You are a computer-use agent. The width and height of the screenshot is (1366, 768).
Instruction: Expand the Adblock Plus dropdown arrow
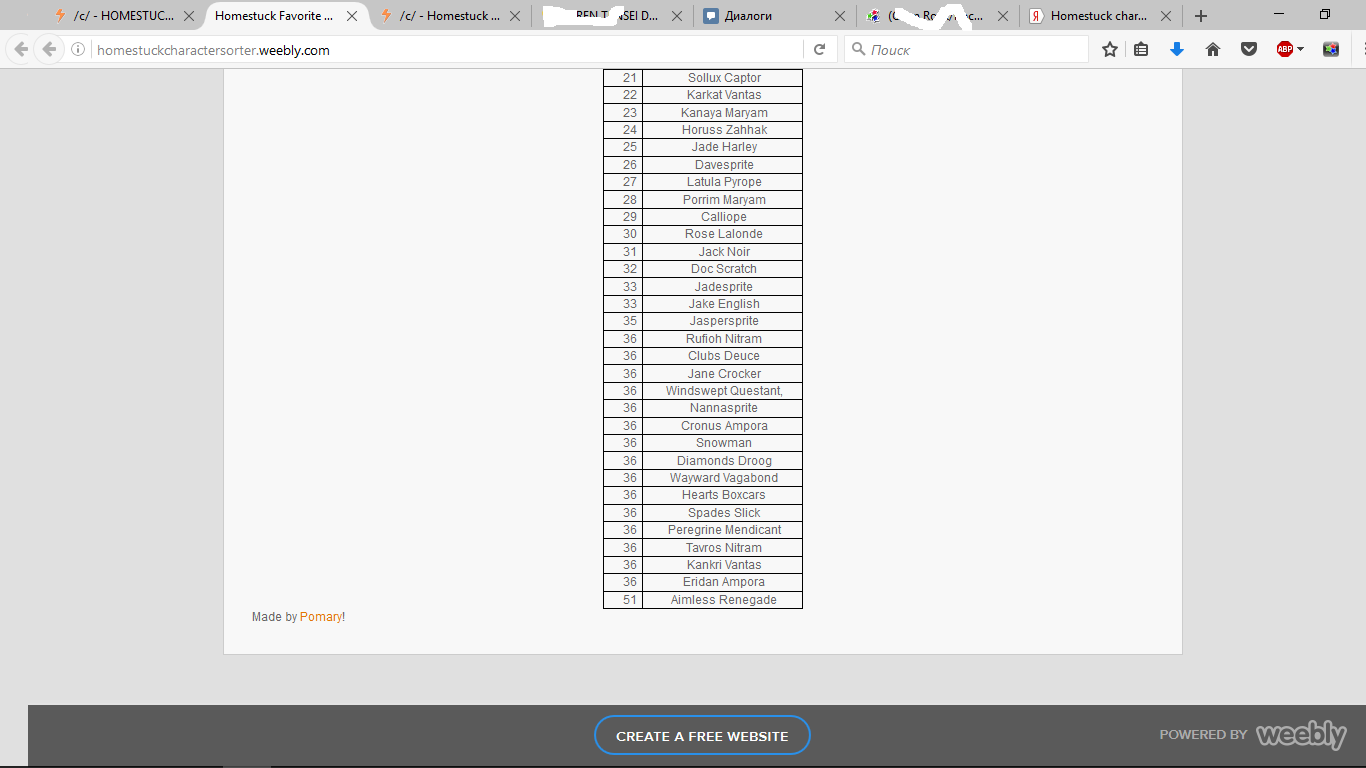tap(1301, 50)
